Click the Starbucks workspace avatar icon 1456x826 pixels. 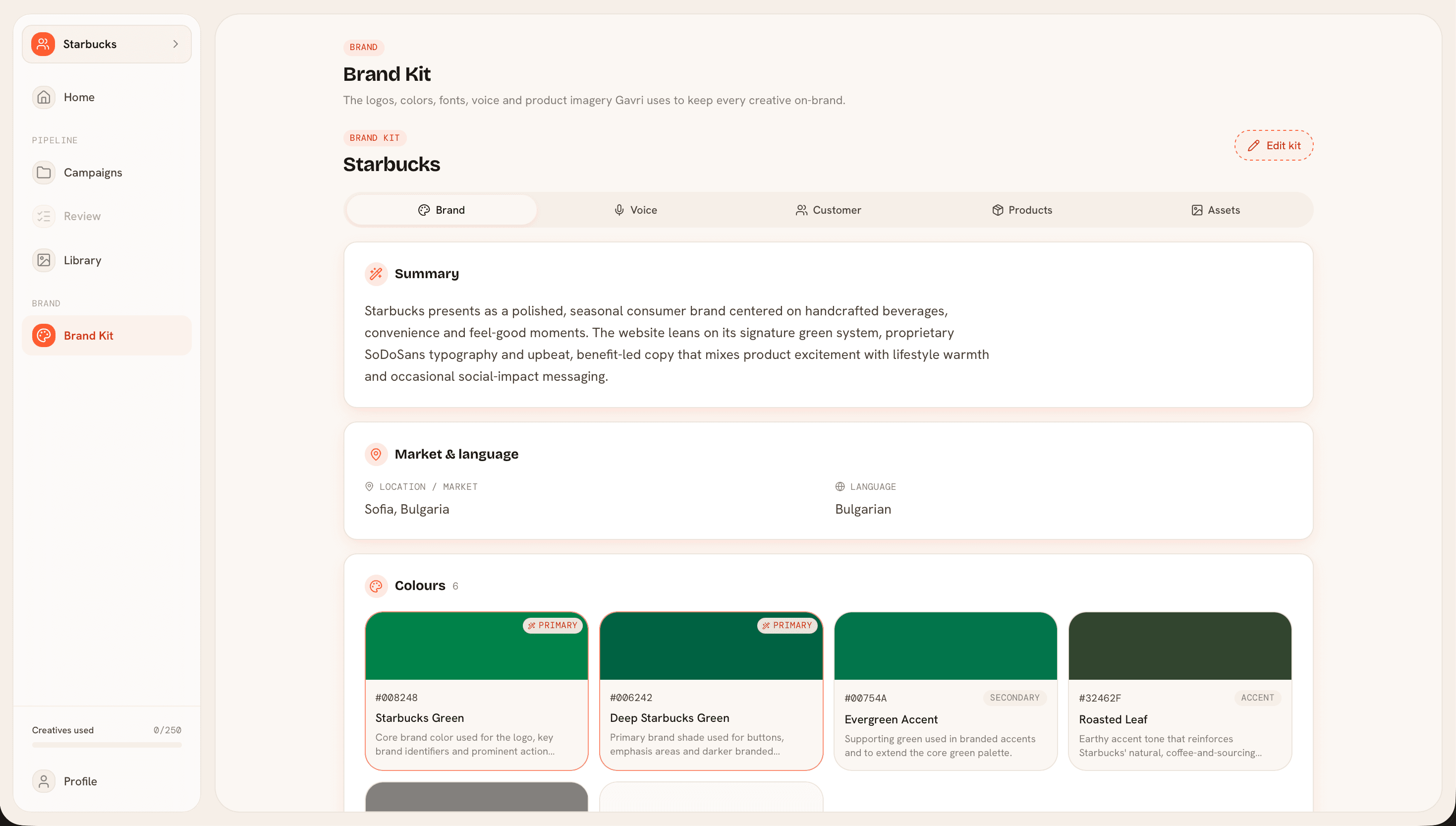[x=43, y=44]
